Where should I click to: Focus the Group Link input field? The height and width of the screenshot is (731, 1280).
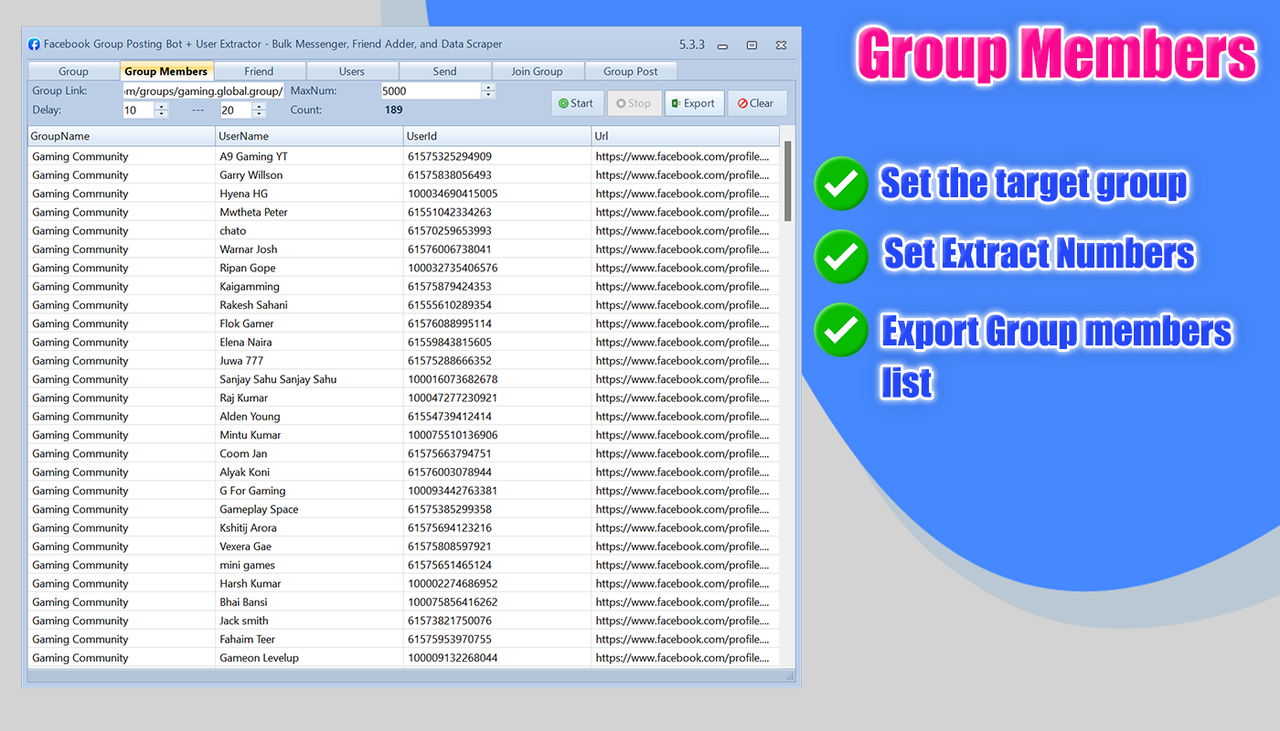203,91
